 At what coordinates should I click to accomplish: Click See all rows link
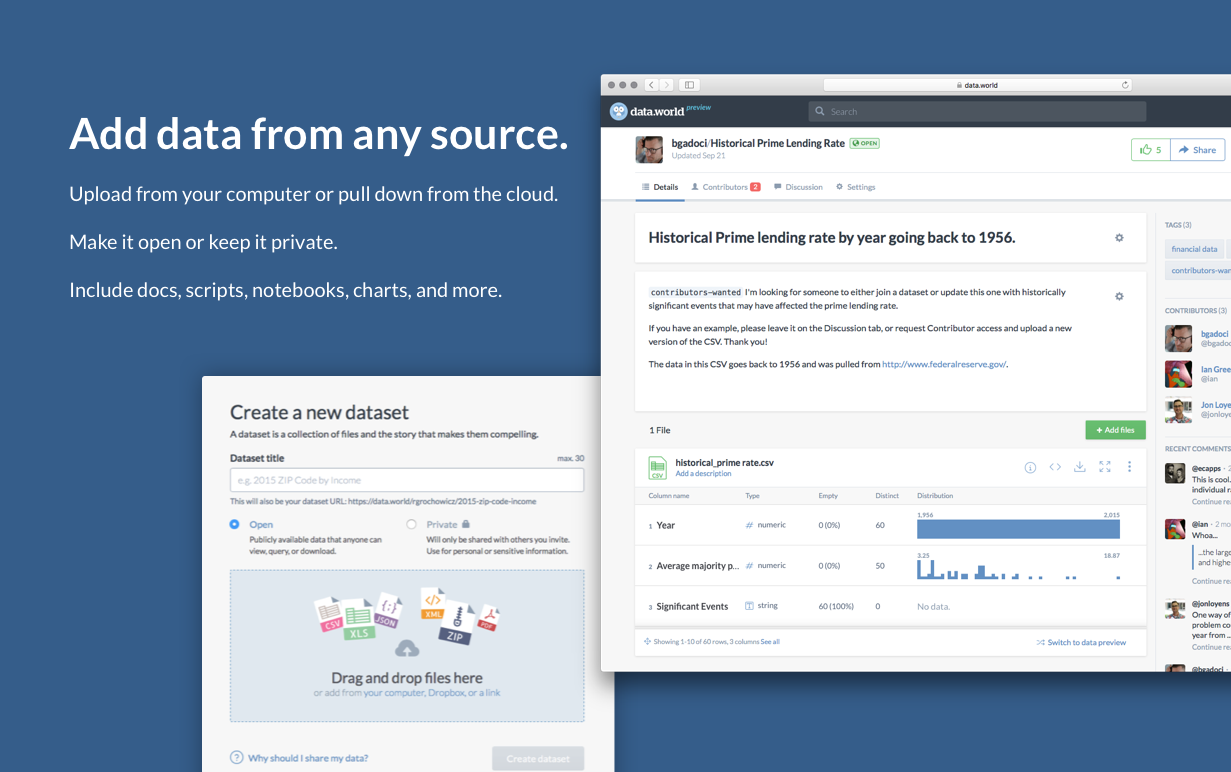[770, 642]
